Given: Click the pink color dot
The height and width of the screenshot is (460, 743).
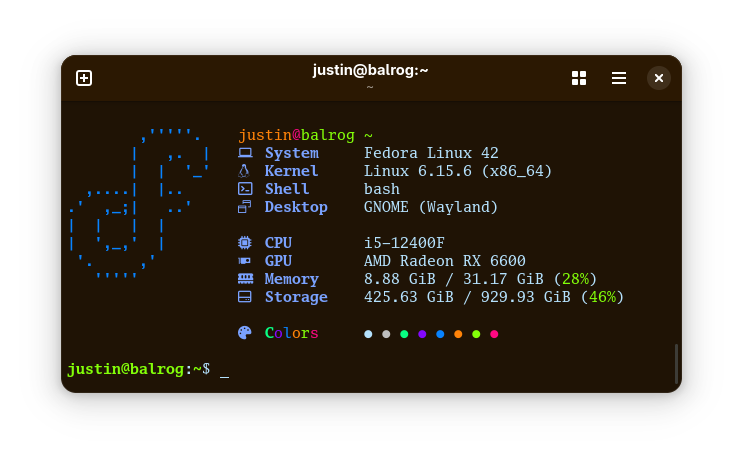Looking at the screenshot, I should (494, 334).
